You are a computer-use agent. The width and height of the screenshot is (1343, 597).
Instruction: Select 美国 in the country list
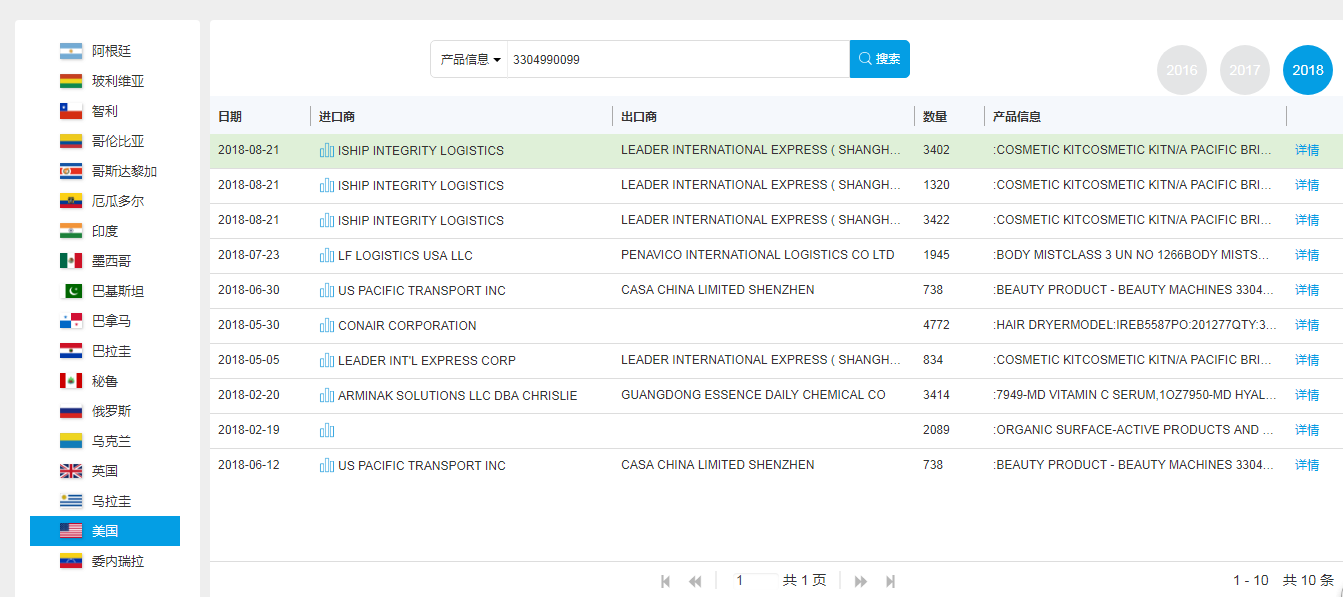(x=105, y=531)
